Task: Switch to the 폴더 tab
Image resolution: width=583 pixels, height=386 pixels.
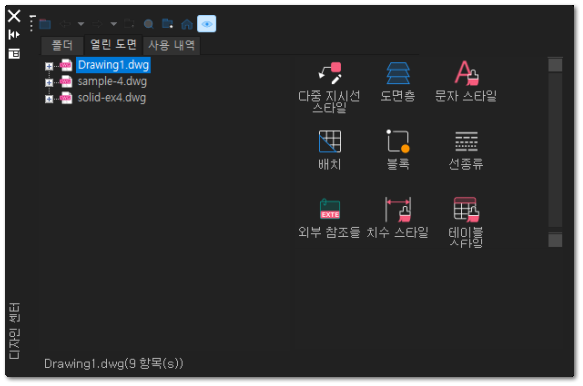Action: tap(62, 45)
